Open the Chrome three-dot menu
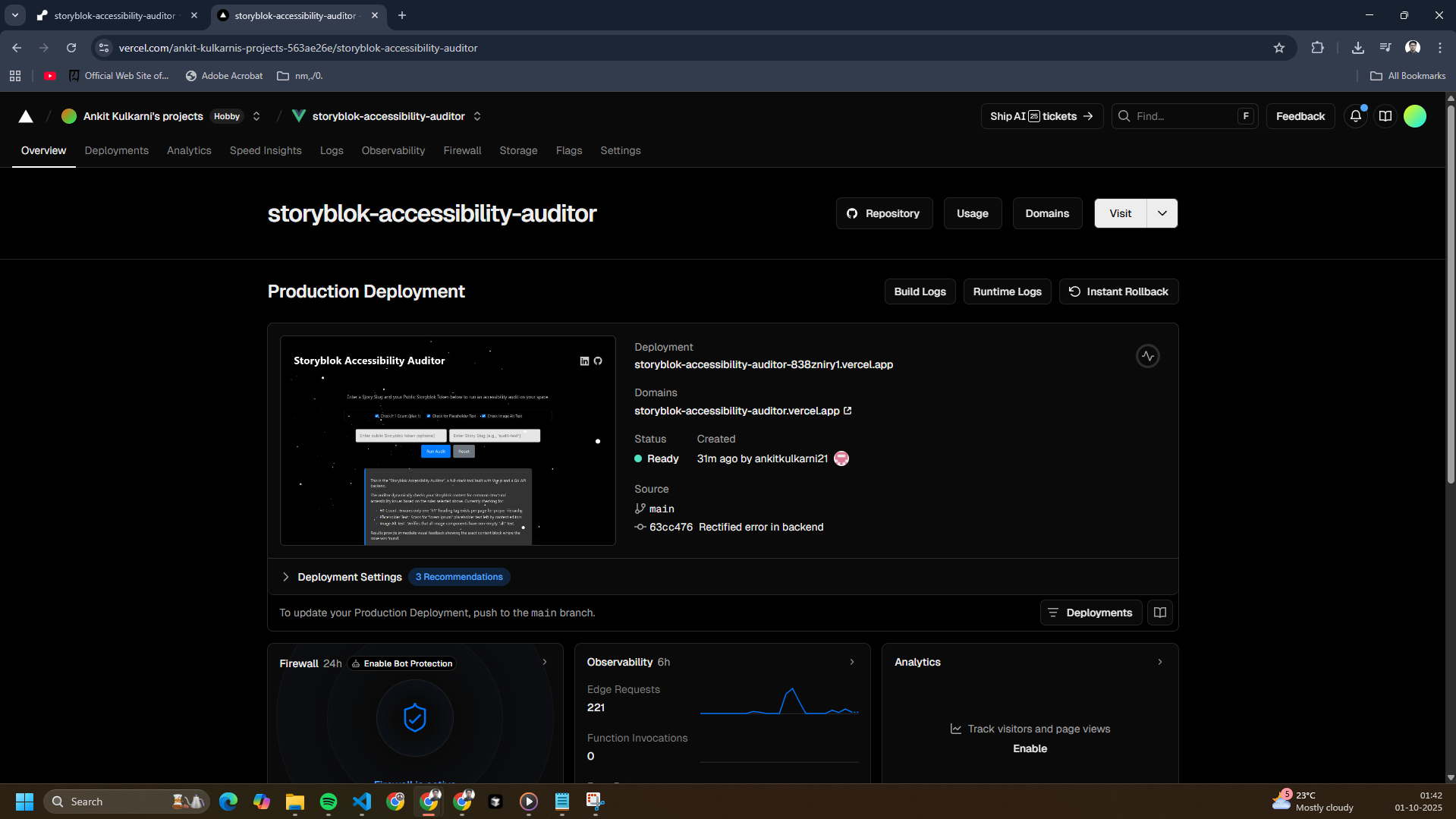Image resolution: width=1456 pixels, height=819 pixels. tap(1440, 48)
